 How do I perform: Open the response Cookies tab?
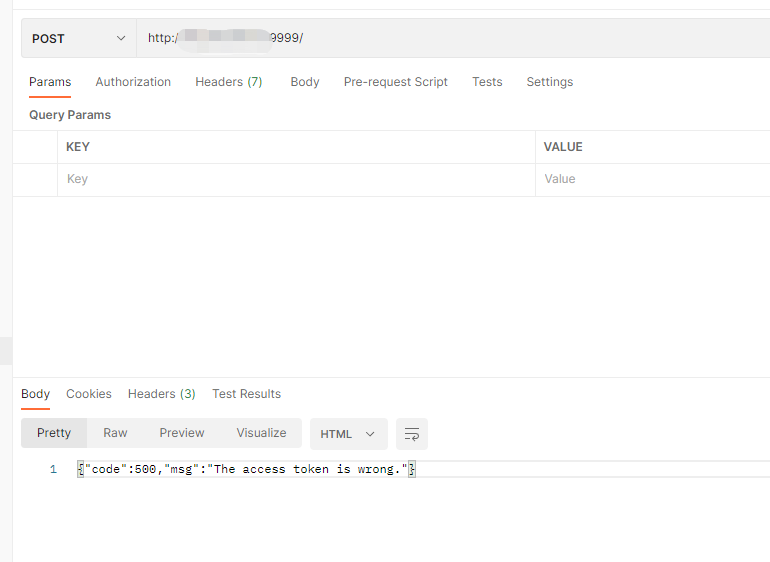(x=89, y=394)
